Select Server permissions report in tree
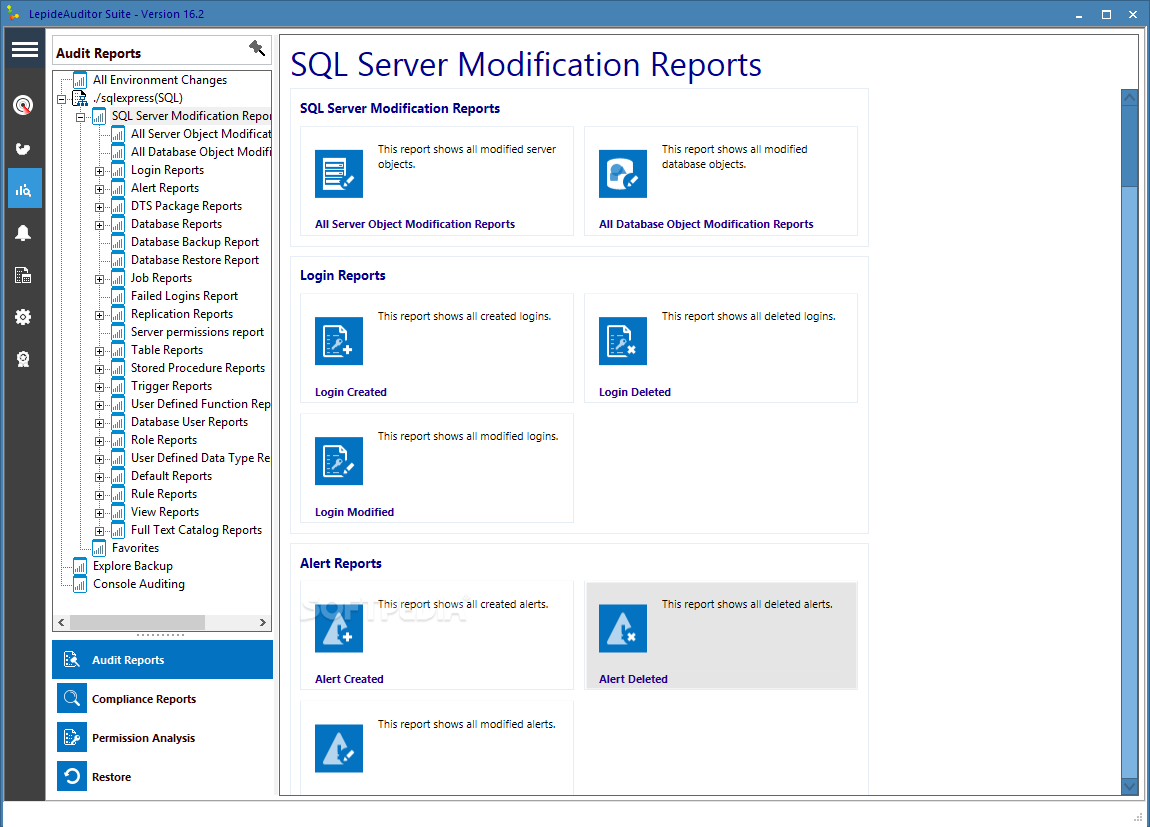This screenshot has width=1150, height=827. [197, 332]
